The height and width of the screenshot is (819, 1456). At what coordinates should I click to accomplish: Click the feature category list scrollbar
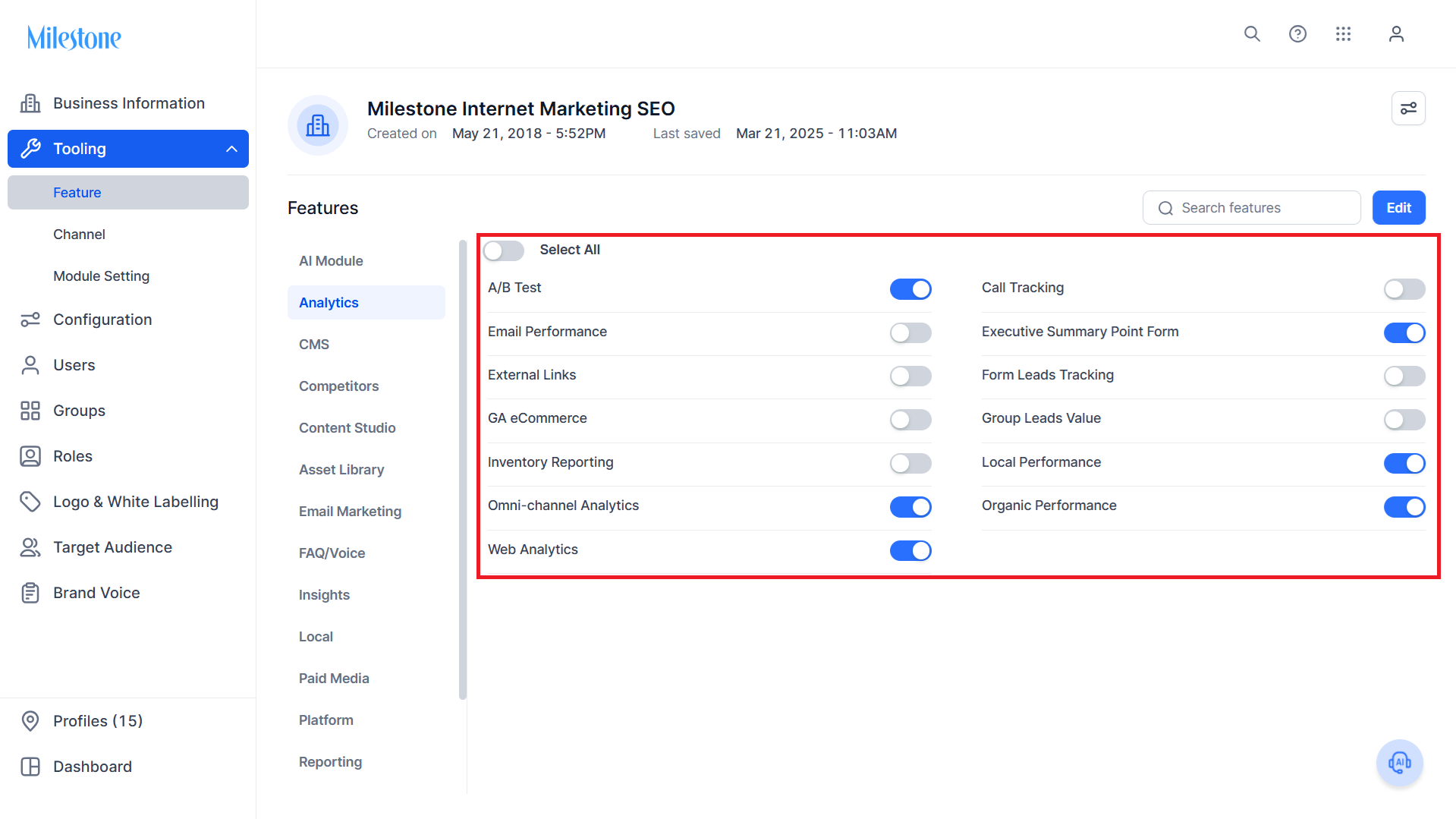tap(463, 470)
